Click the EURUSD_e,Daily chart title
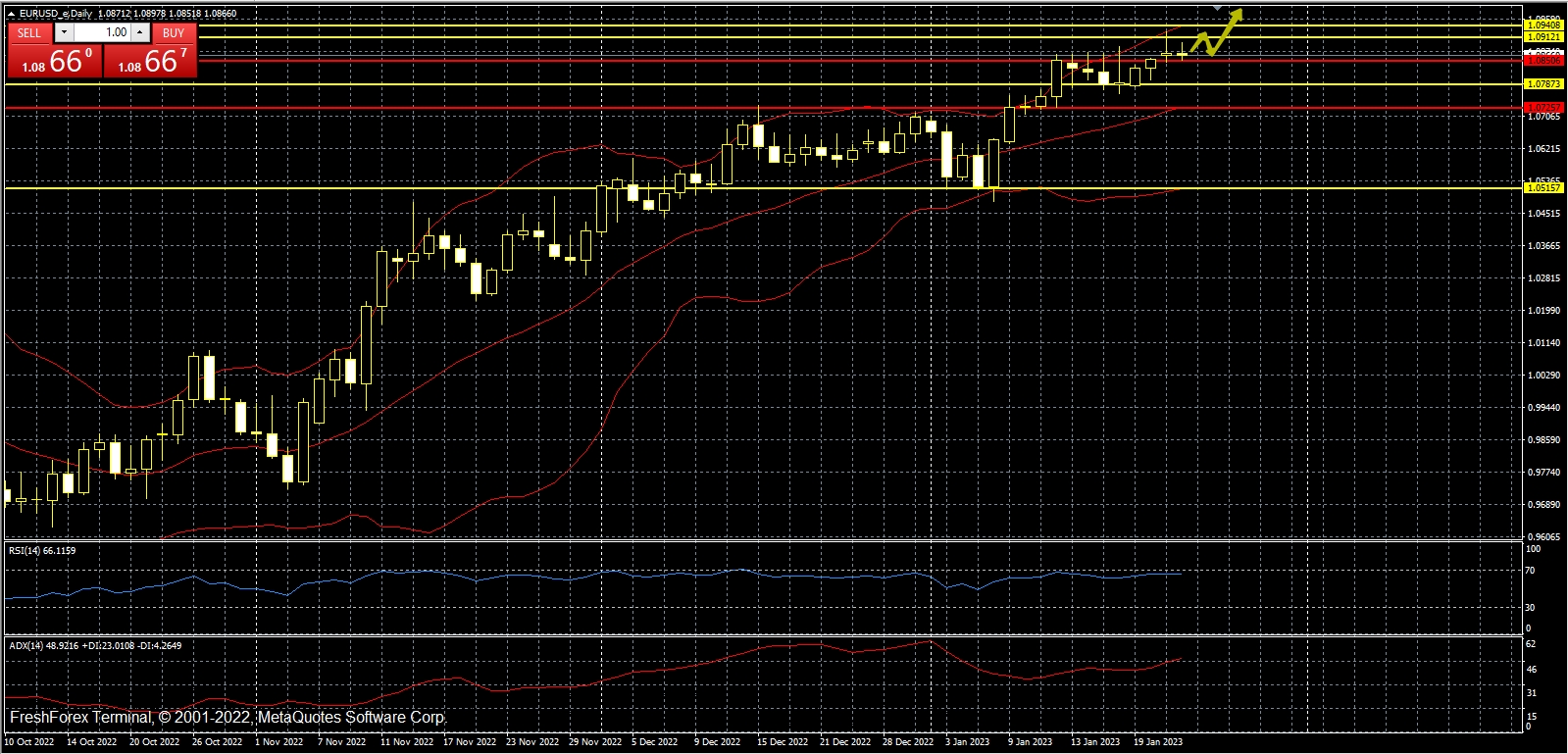The height and width of the screenshot is (754, 1568). [56, 14]
